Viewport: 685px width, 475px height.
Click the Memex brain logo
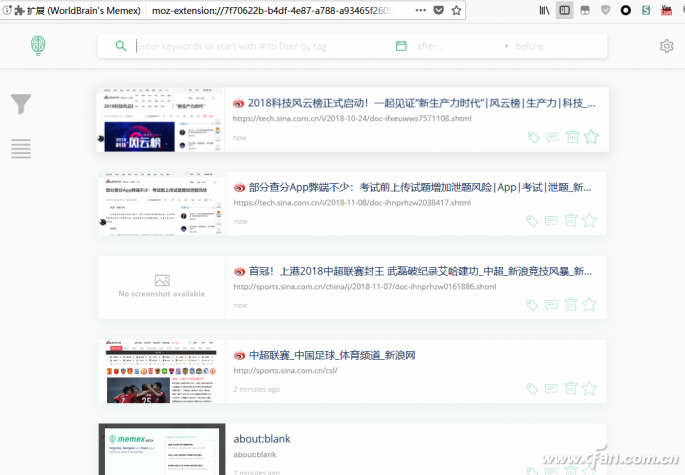click(x=38, y=46)
